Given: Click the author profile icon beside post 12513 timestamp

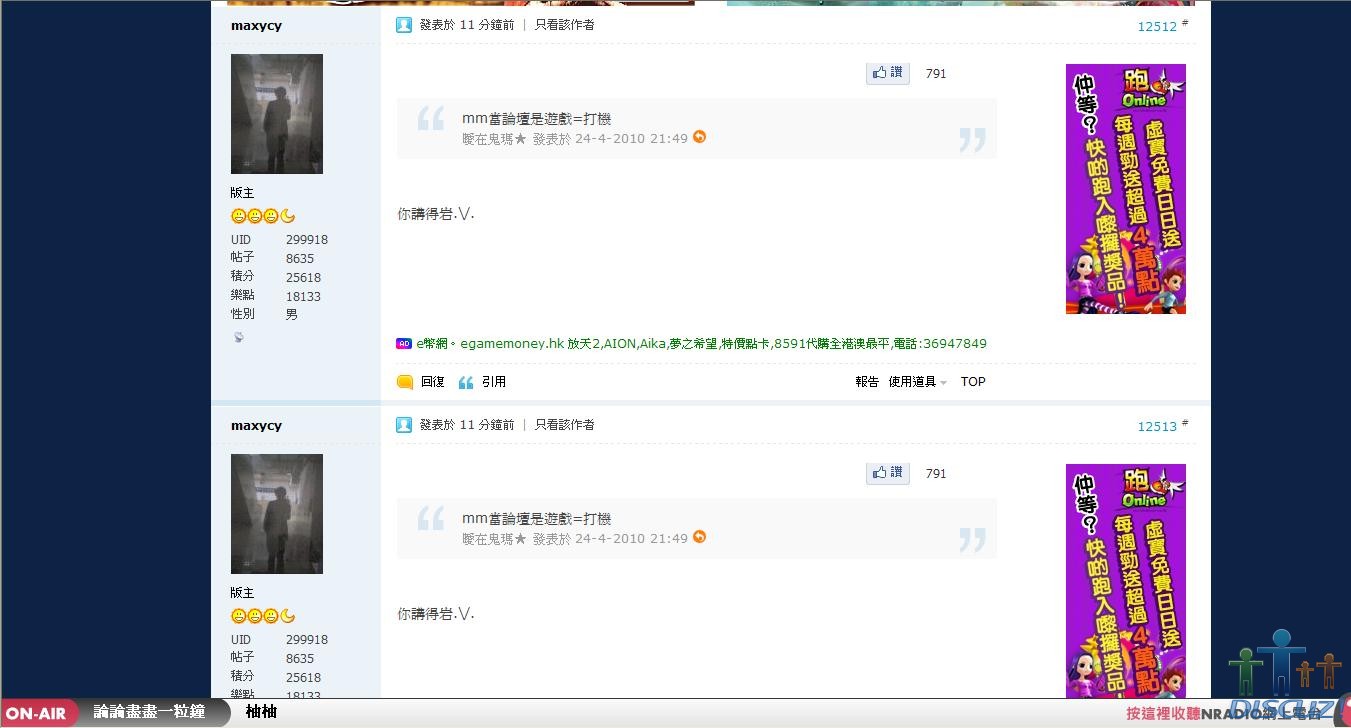Looking at the screenshot, I should point(404,425).
